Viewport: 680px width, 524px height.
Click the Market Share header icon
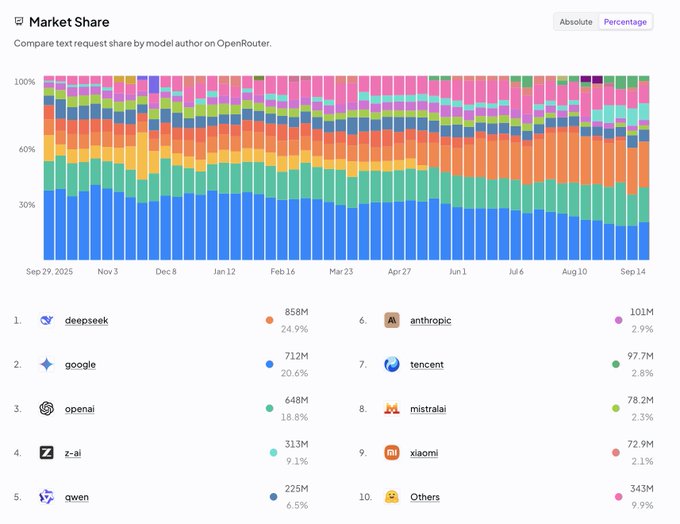point(19,21)
